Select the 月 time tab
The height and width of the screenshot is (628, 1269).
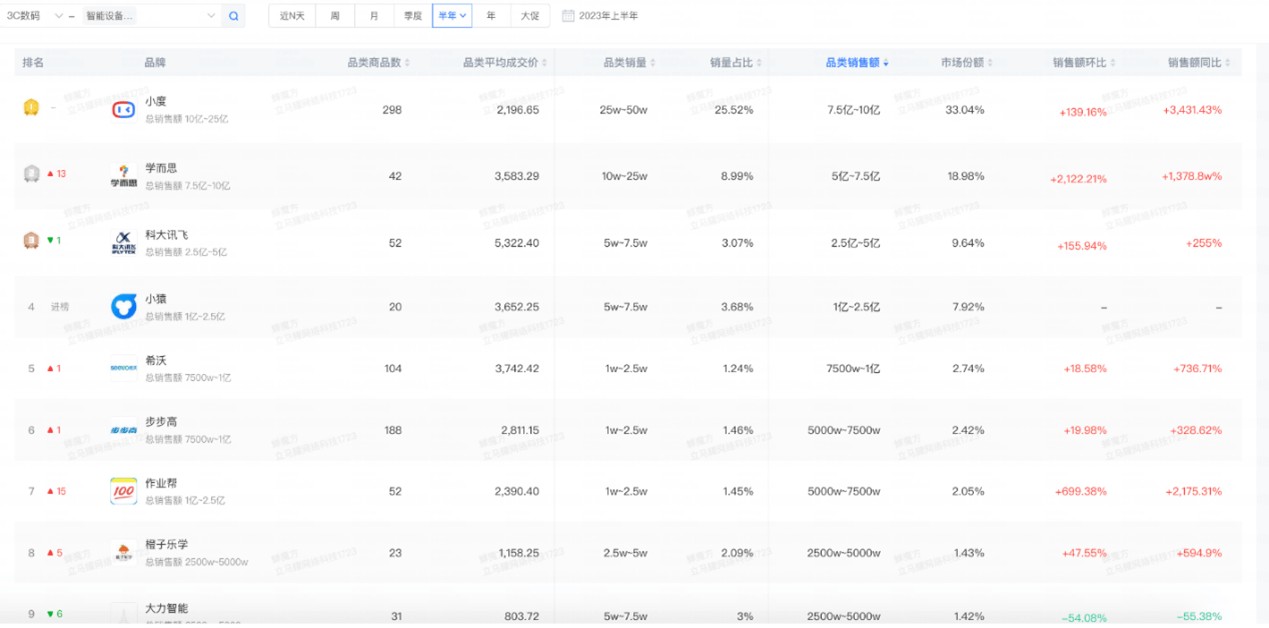tap(374, 16)
